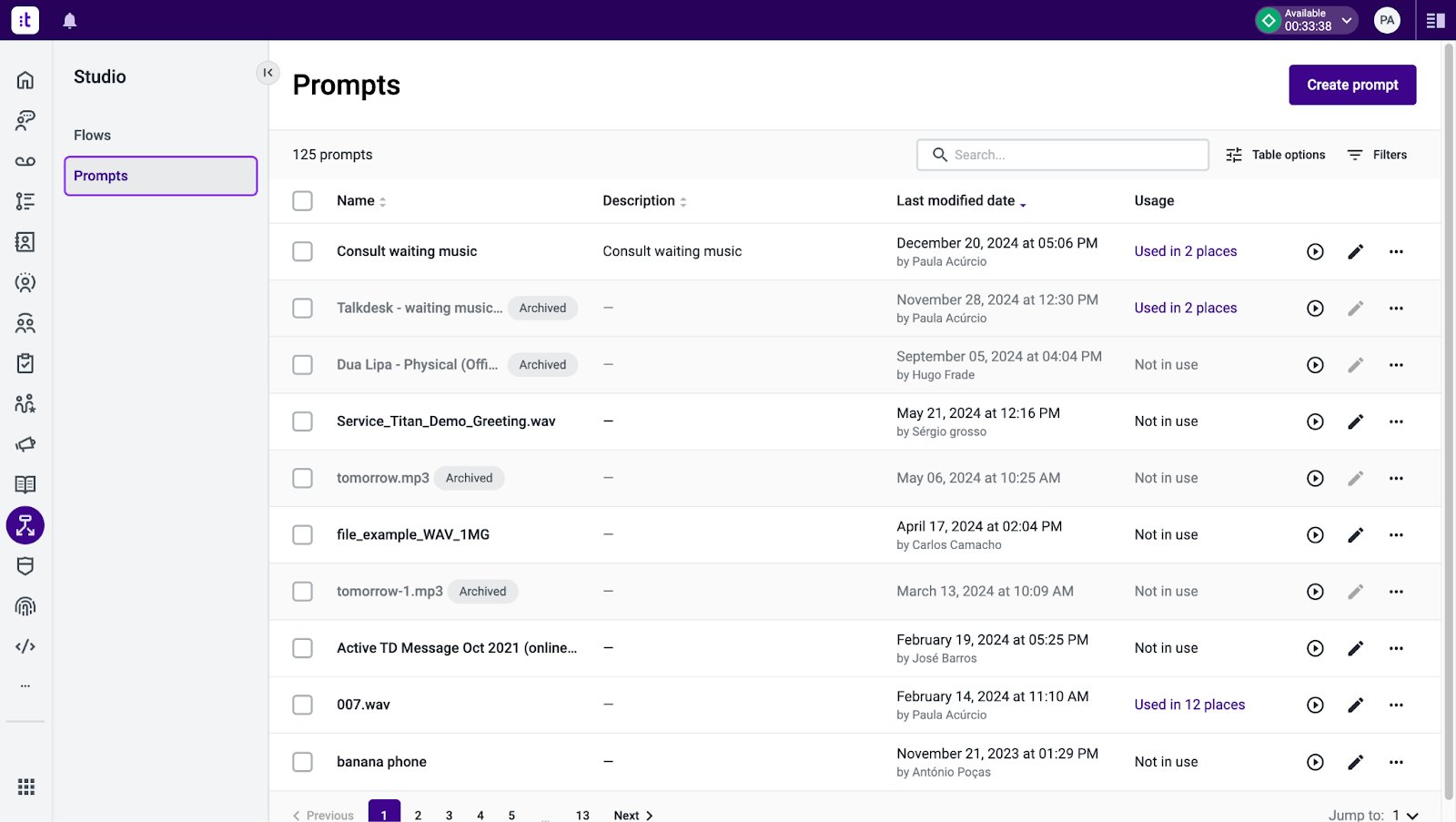Tick the Service_Titan_Demo_Greeting.wav checkbox
The width and height of the screenshot is (1456, 822).
[302, 421]
